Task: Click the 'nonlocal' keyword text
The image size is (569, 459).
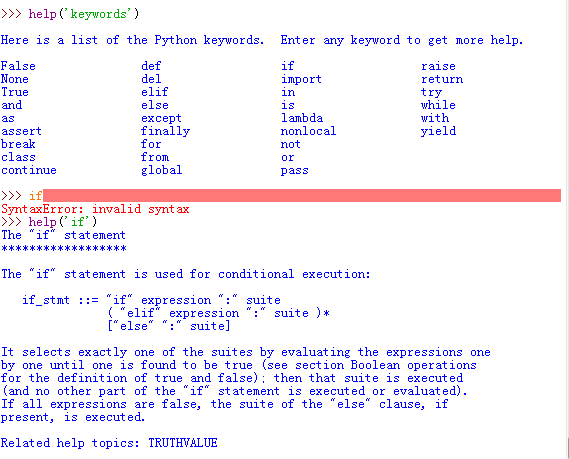Action: (x=308, y=131)
